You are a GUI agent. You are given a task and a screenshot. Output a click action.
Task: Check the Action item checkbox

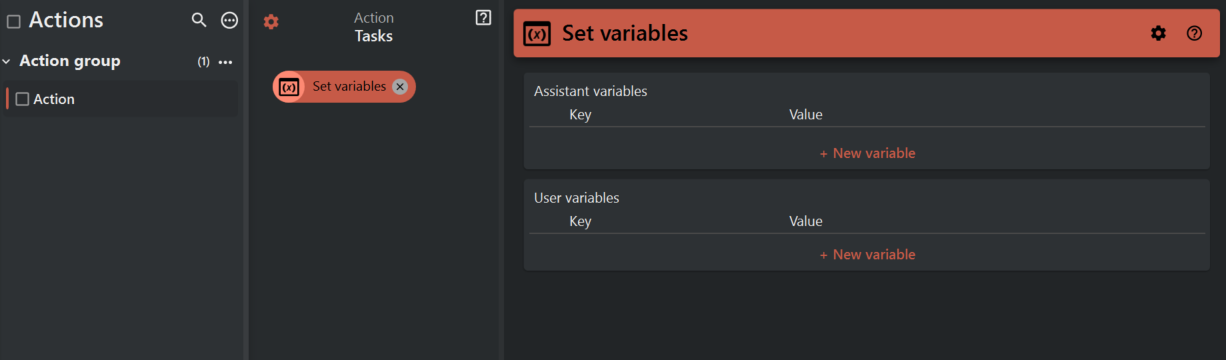point(22,99)
